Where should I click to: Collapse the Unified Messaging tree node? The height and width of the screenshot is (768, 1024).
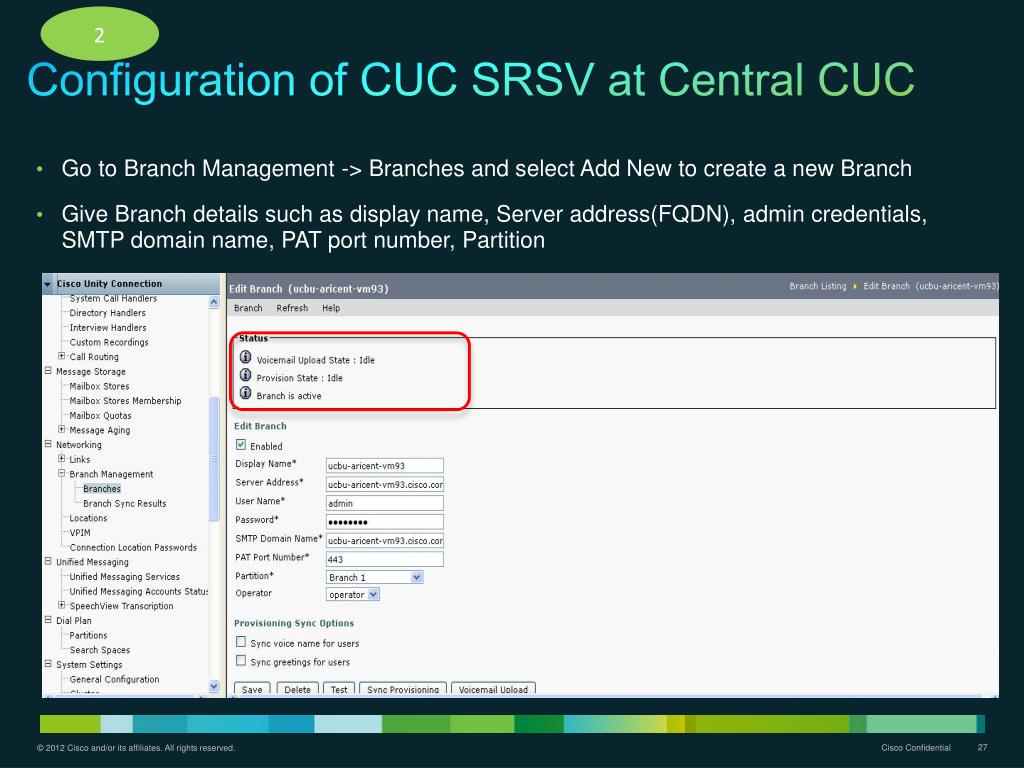click(48, 562)
